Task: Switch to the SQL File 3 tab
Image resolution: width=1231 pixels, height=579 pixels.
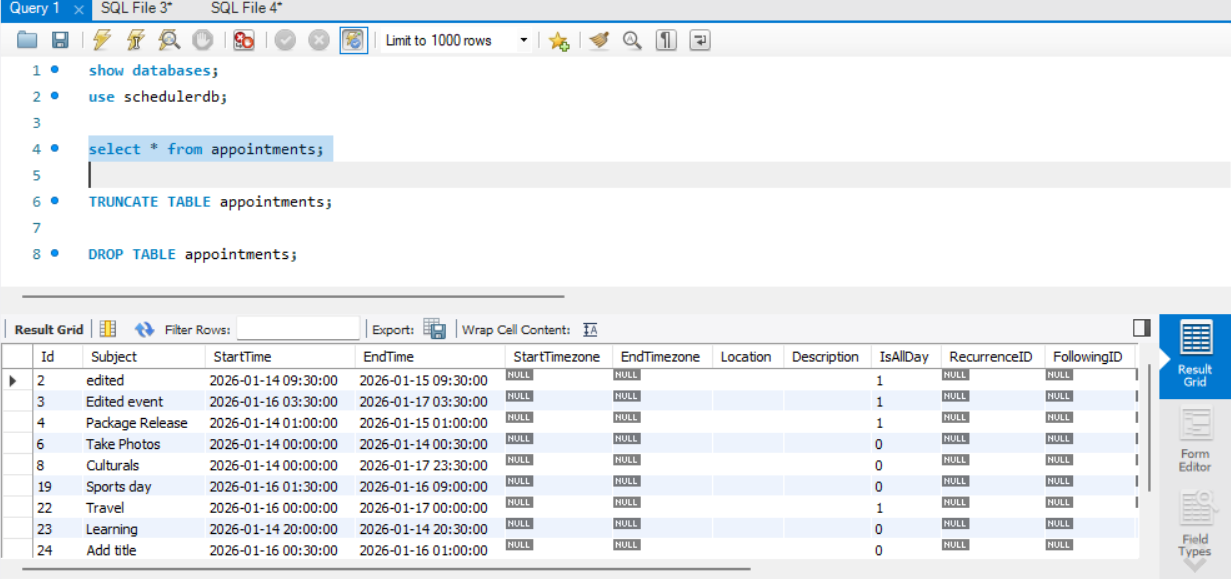Action: 135,8
